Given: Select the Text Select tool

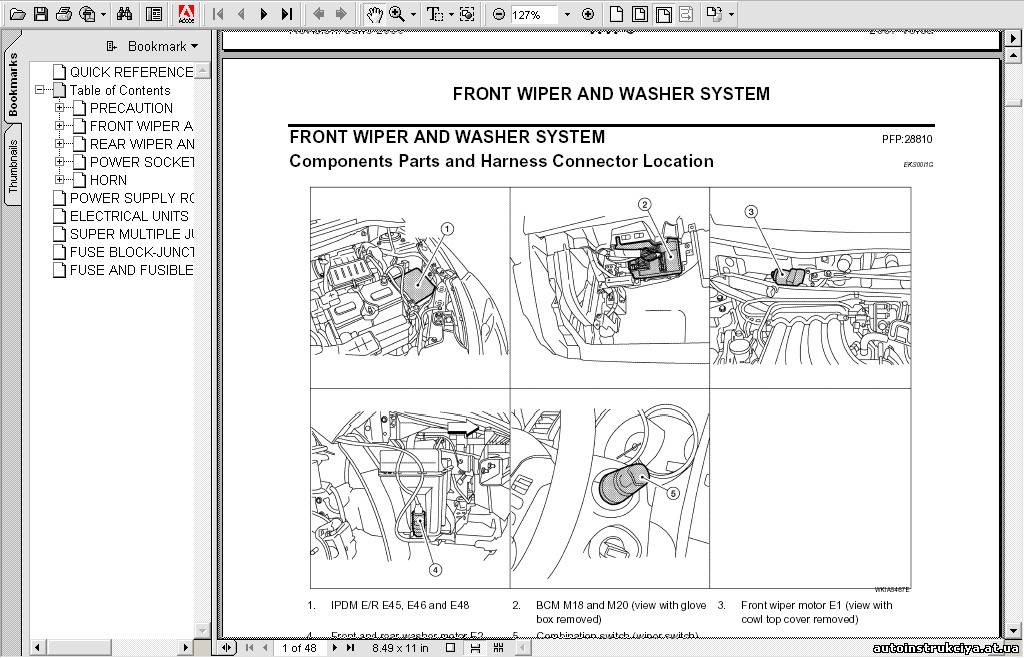Looking at the screenshot, I should tap(434, 14).
